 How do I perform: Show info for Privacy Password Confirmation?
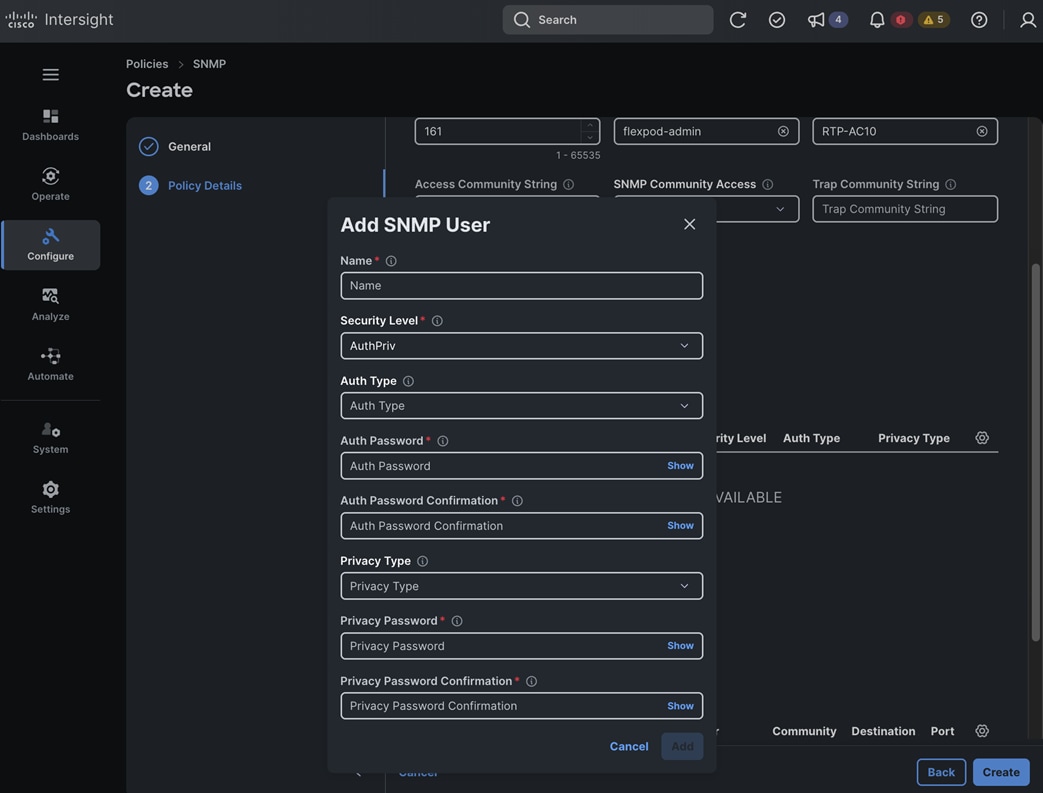531,681
